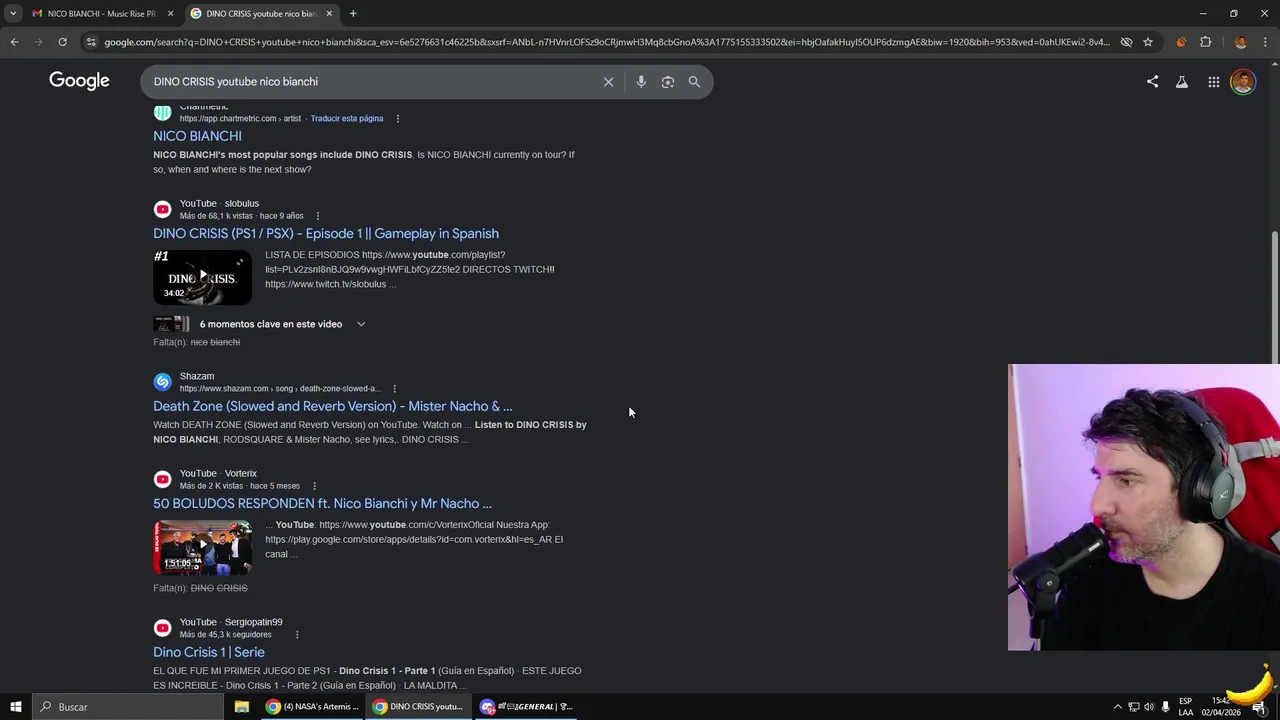Click the Shazam site favicon
Screen dimensions: 1280x720
coord(162,382)
